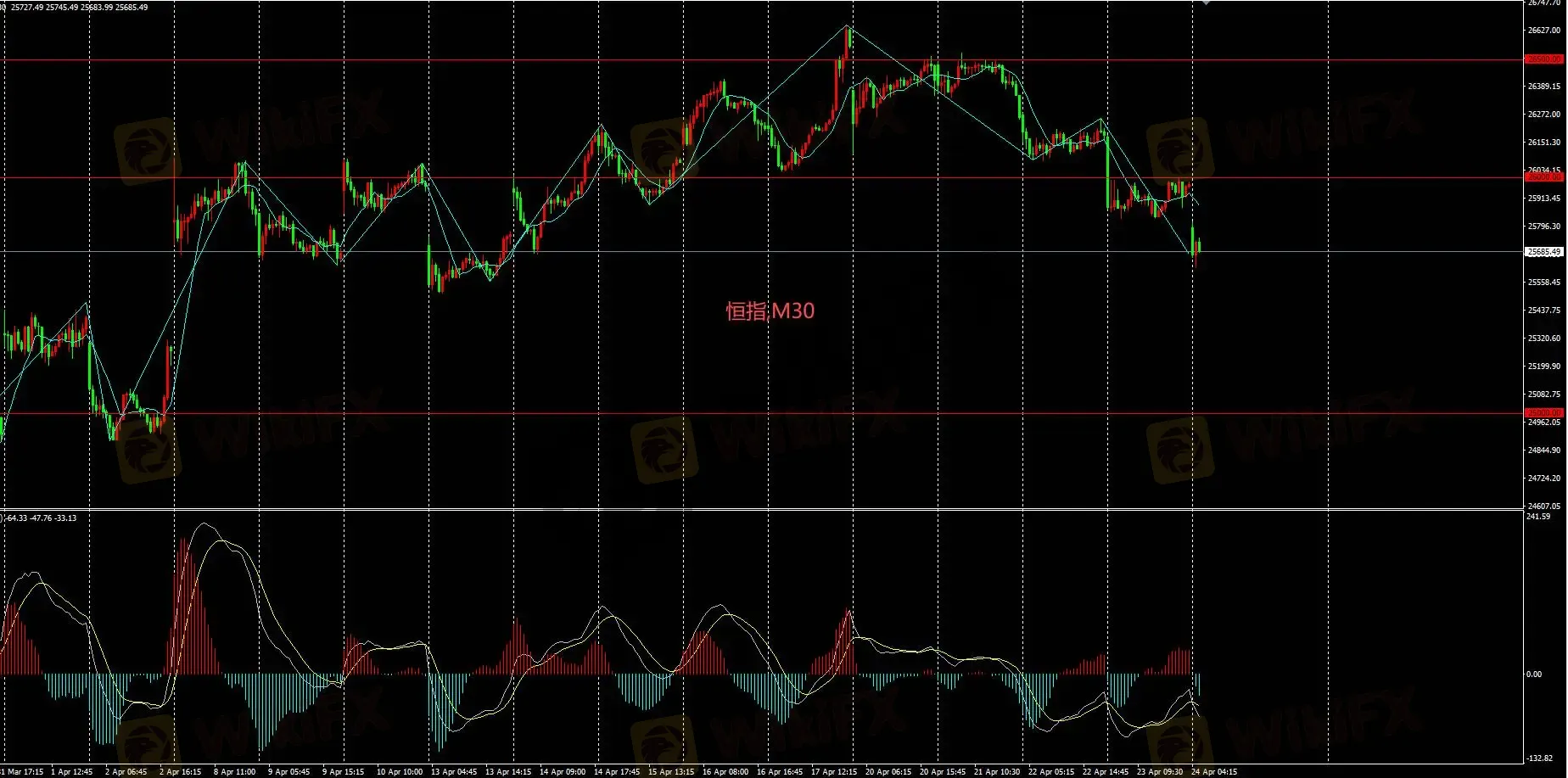
Task: Click the 25913.45 price scale label
Action: [x=1544, y=199]
